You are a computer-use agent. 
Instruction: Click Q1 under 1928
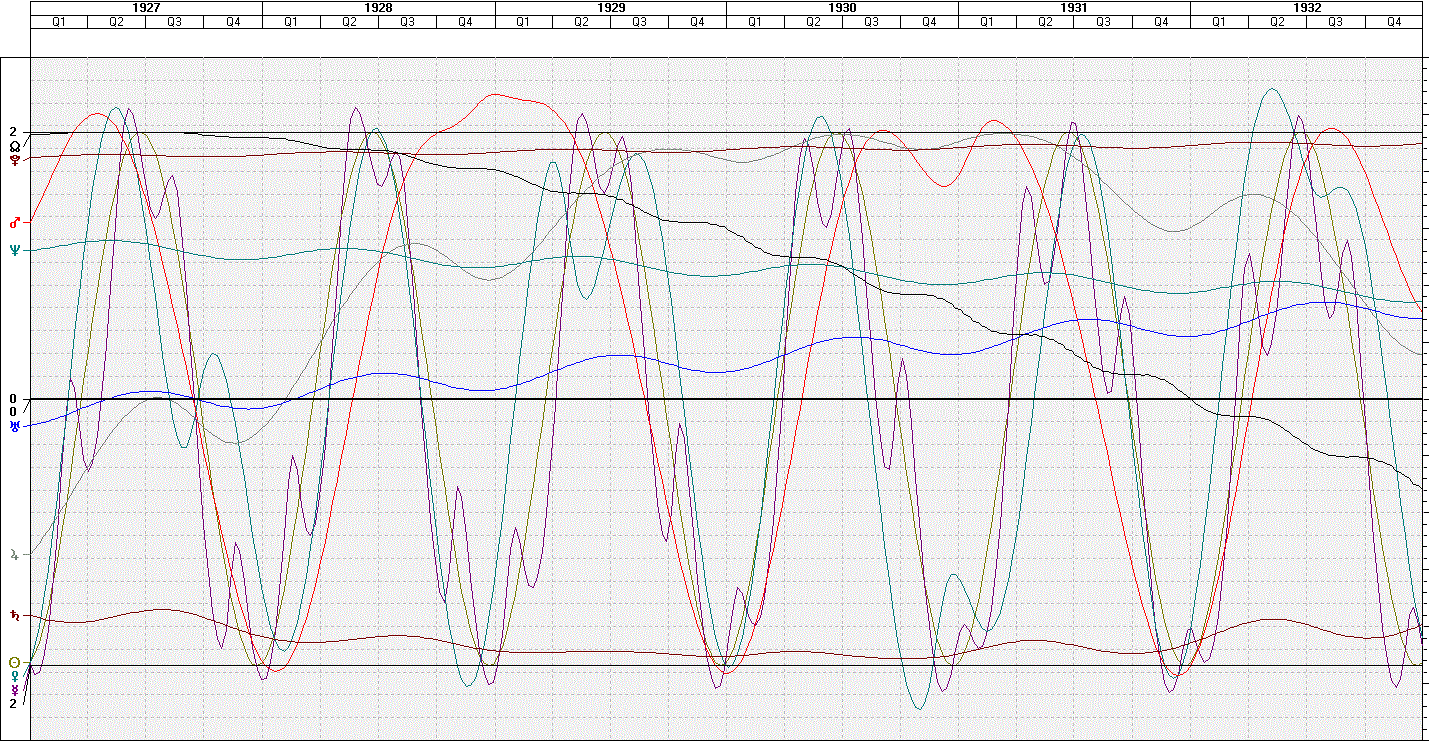tap(291, 21)
